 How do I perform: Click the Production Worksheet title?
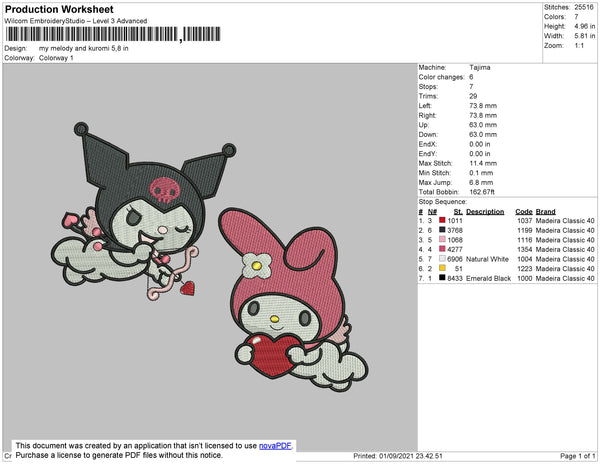coord(59,9)
